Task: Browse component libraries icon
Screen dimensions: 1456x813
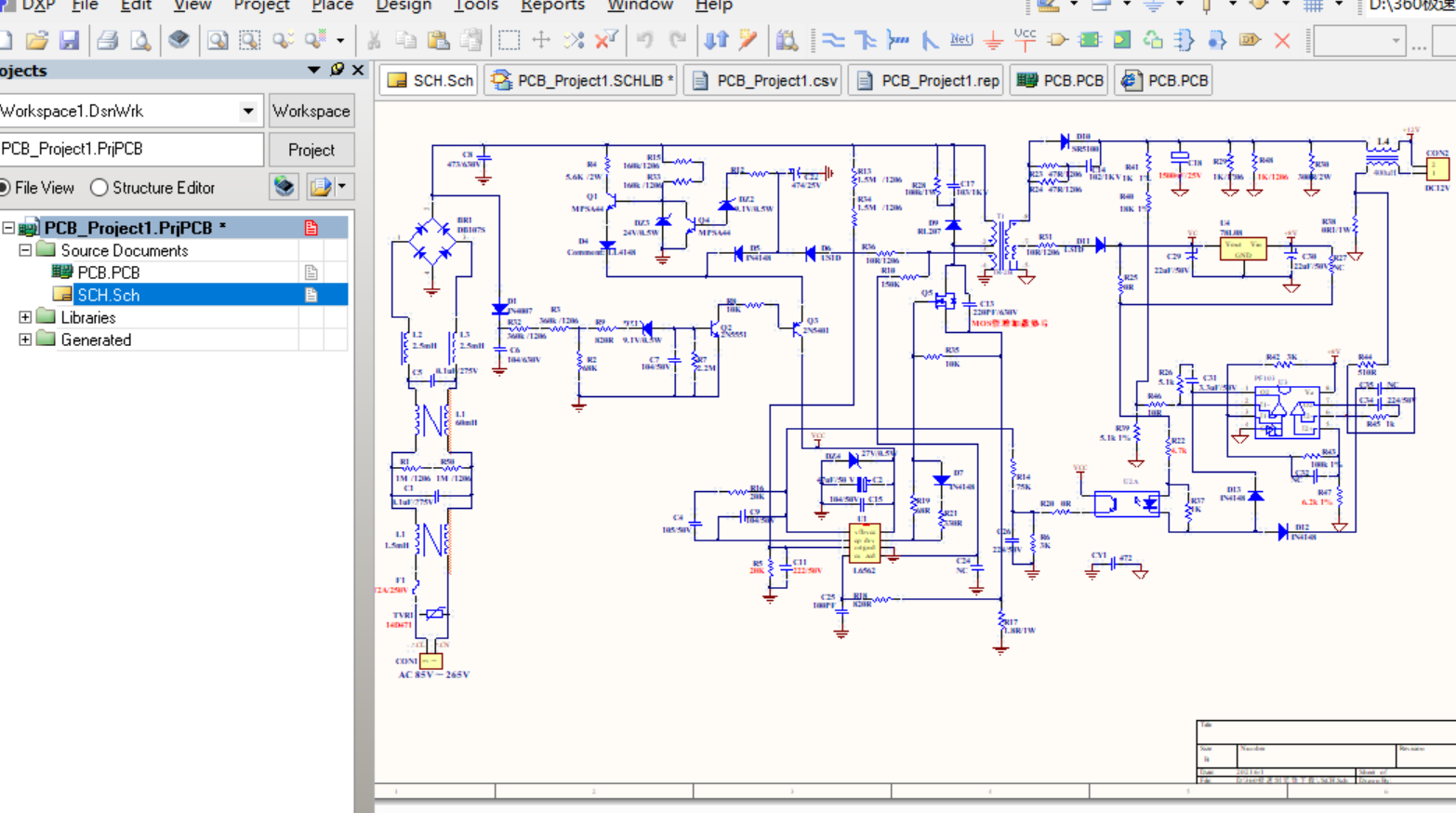Action: coord(787,40)
